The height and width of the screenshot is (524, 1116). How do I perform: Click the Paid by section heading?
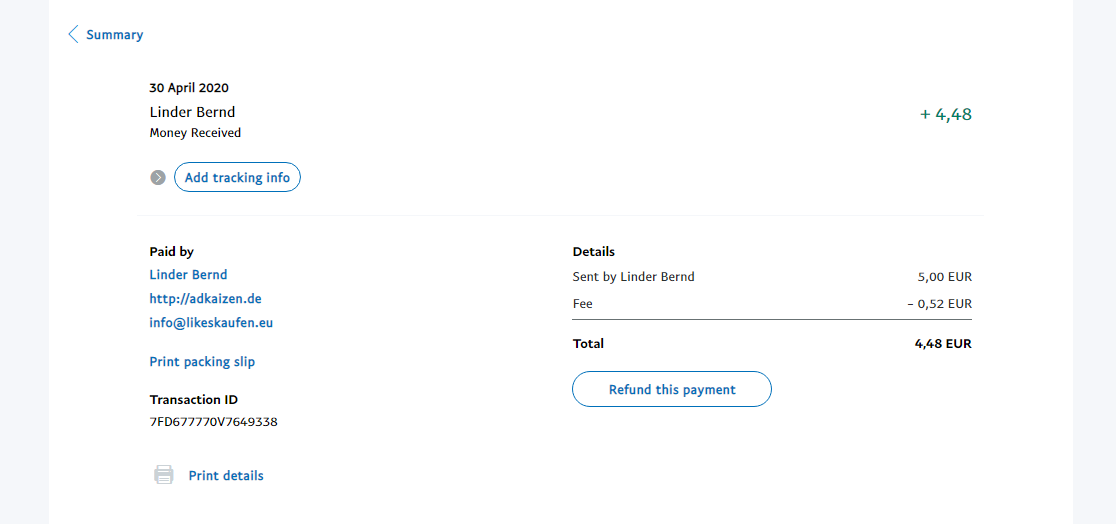point(172,252)
